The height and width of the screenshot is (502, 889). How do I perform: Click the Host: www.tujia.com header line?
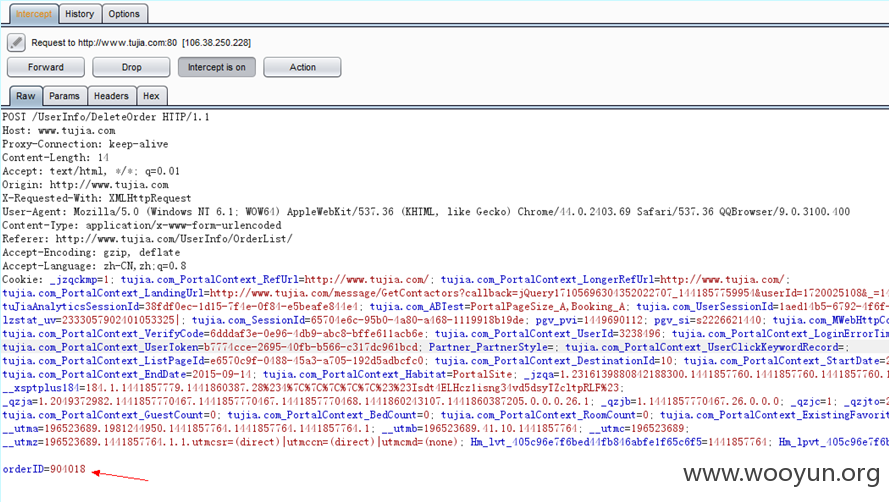point(58,130)
